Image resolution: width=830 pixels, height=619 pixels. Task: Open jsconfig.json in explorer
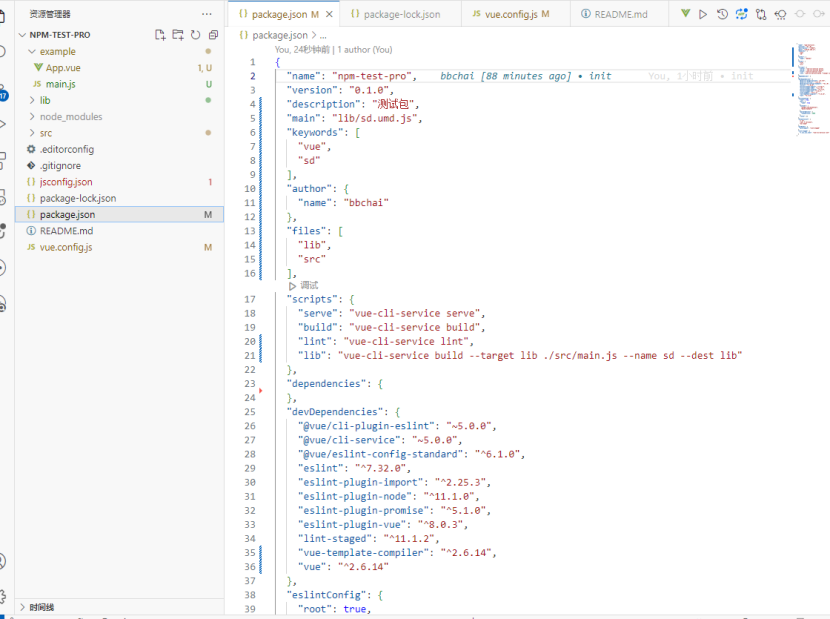[66, 182]
